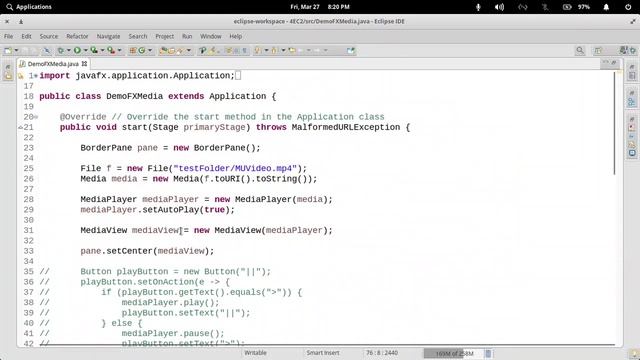640x360 pixels.
Task: Maximize the editor area
Action: (x=614, y=63)
